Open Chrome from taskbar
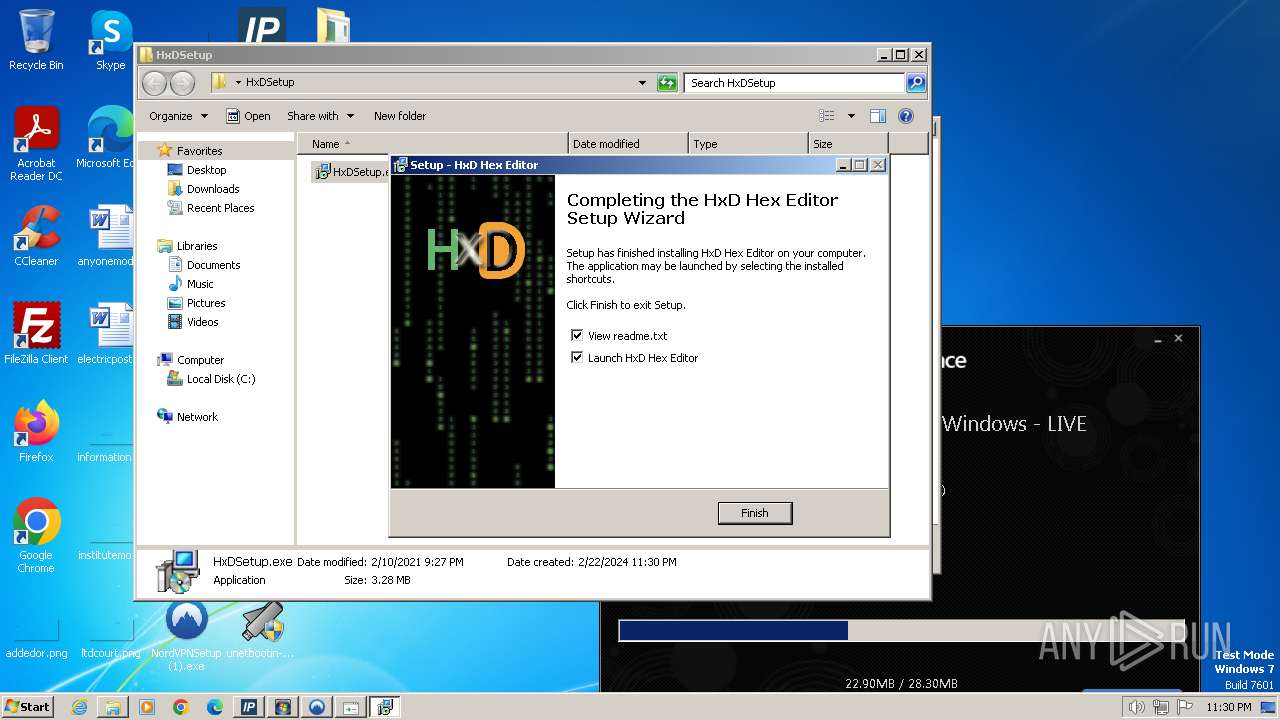This screenshot has height=720, width=1280. 181,707
